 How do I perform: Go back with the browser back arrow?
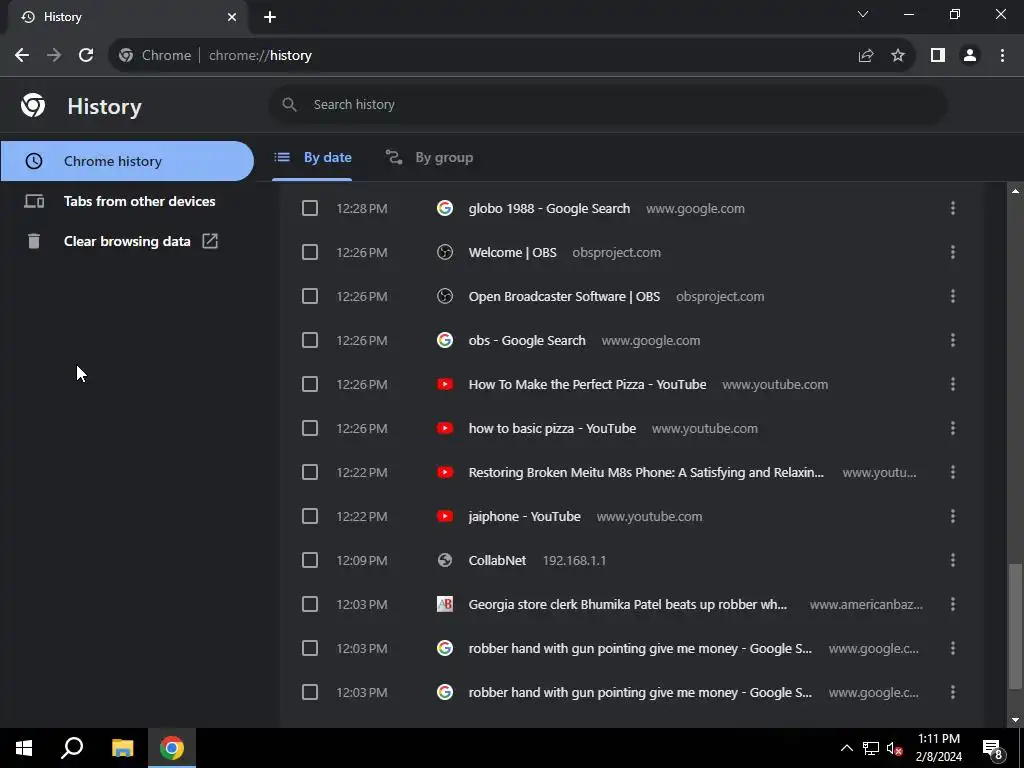pyautogui.click(x=22, y=56)
